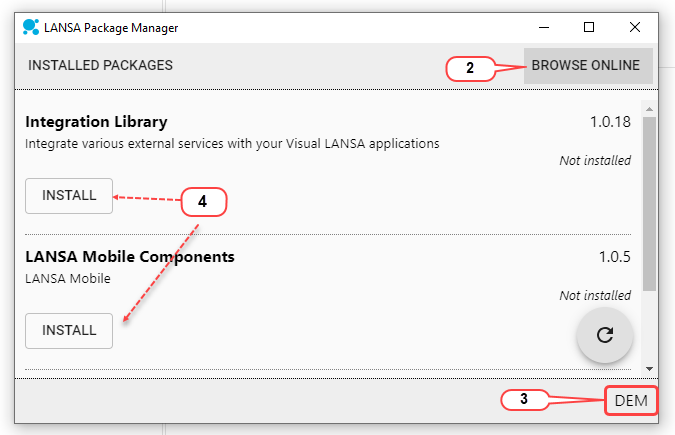The height and width of the screenshot is (435, 675).
Task: Click the scrollbar down arrow
Action: 649,367
